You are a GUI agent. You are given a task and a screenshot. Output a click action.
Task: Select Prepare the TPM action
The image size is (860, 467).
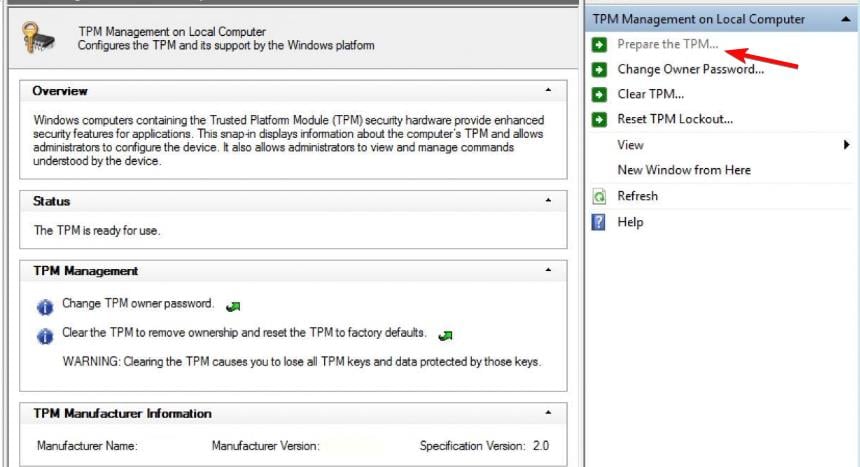667,44
